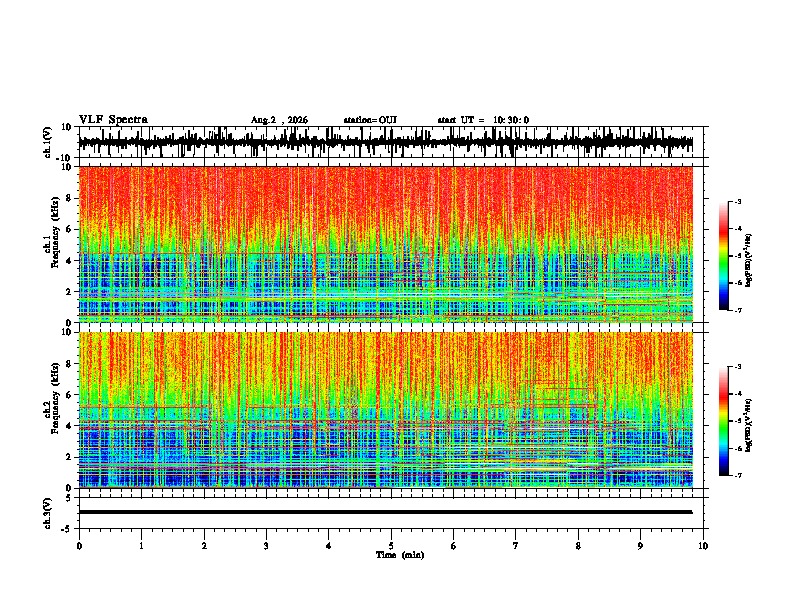Click tick label 1 on the time axis
This screenshot has width=792, height=612.
point(141,546)
